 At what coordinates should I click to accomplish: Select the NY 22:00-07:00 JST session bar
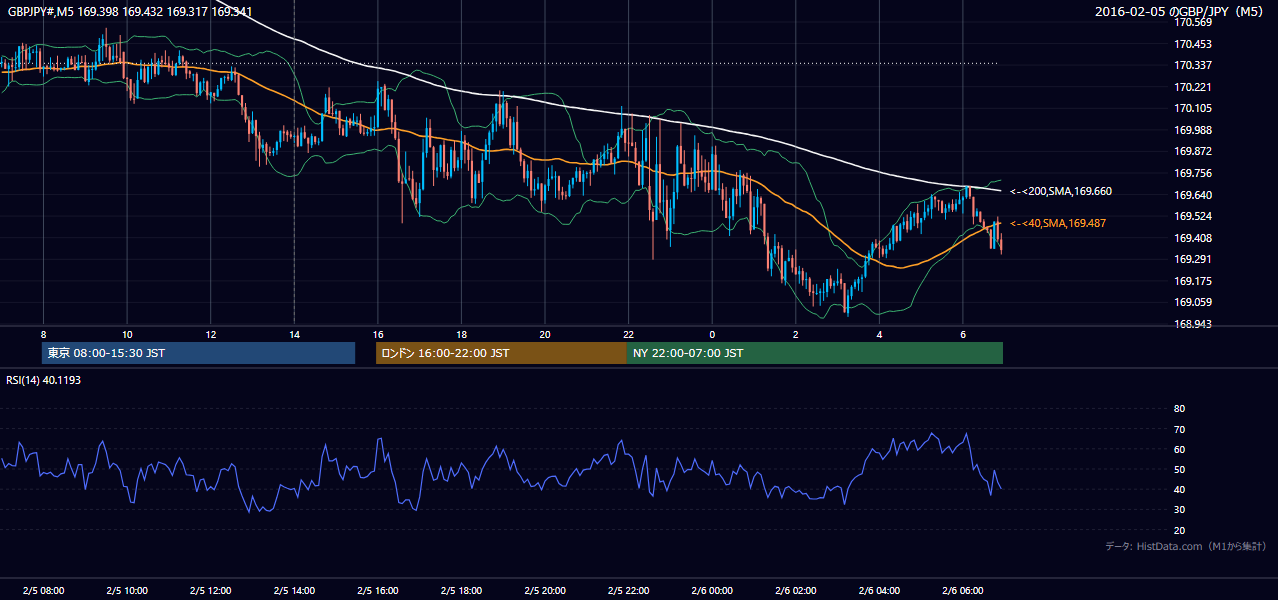click(x=815, y=353)
